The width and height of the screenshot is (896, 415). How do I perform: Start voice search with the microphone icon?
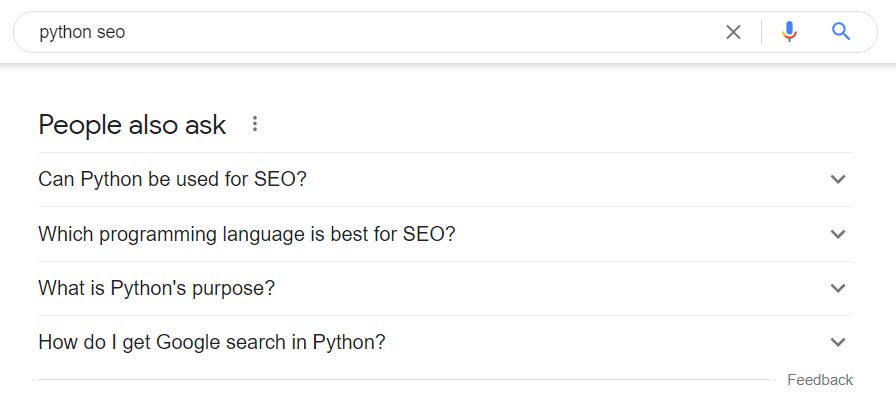click(789, 32)
